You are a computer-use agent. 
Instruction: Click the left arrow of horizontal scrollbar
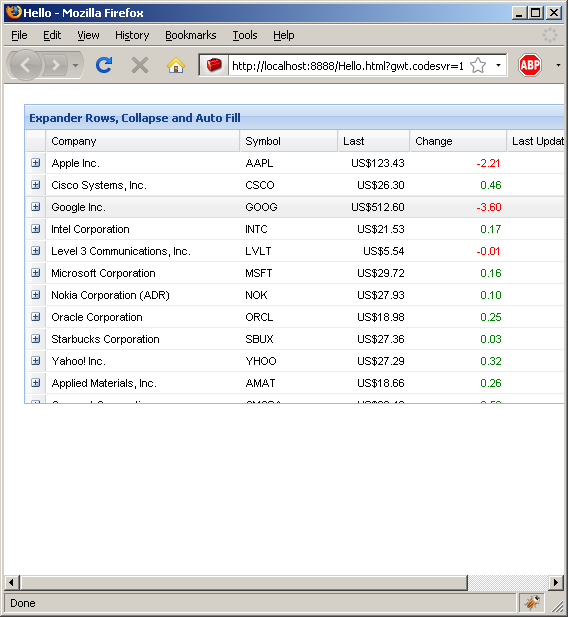(x=11, y=582)
